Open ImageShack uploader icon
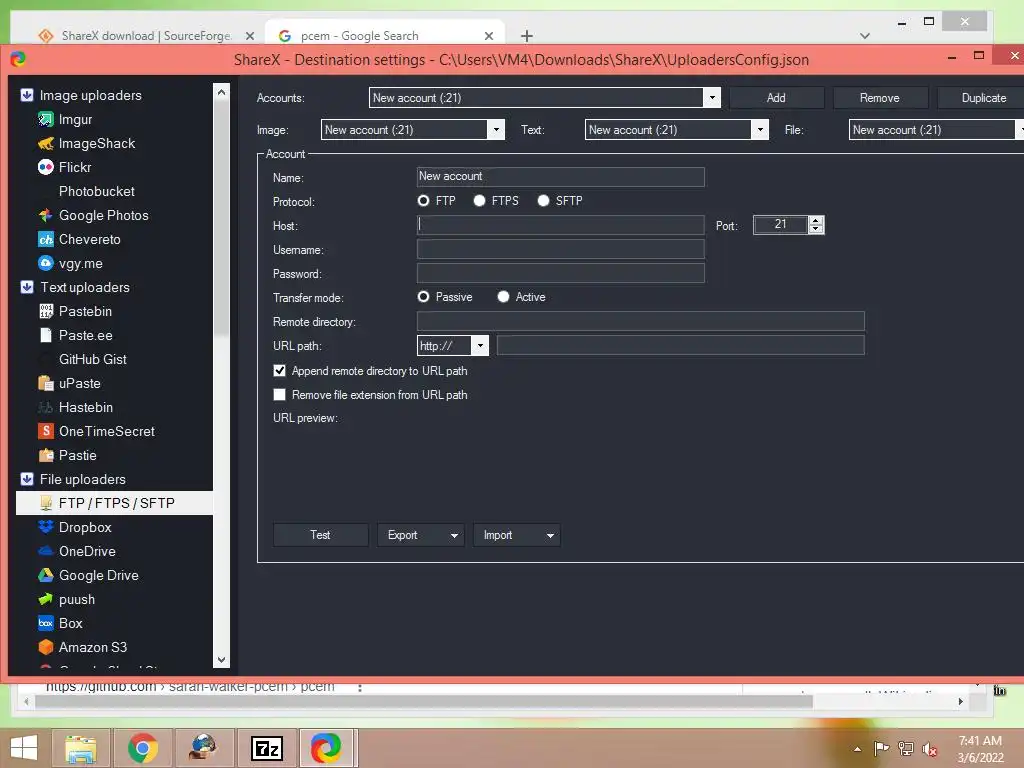Screen dimensions: 1024x768 click(x=45, y=143)
